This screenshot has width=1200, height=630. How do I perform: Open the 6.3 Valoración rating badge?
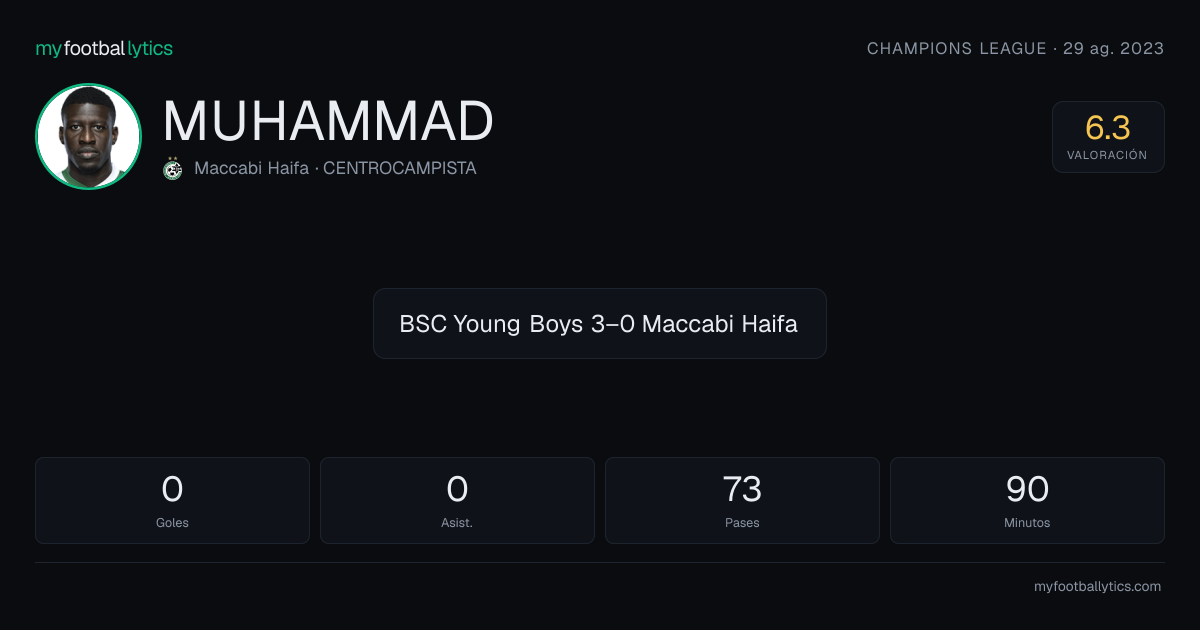1108,137
